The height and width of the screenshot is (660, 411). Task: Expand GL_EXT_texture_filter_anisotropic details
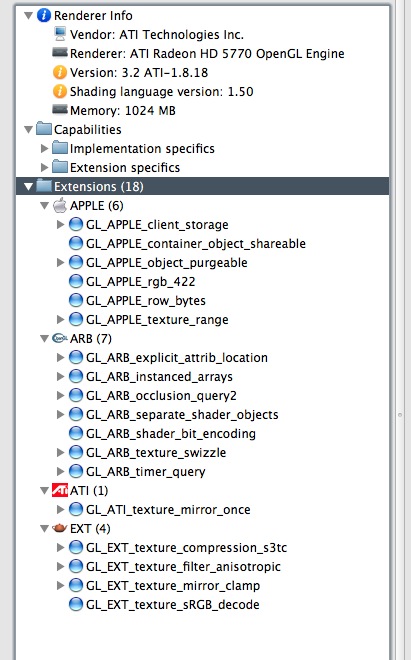61,567
